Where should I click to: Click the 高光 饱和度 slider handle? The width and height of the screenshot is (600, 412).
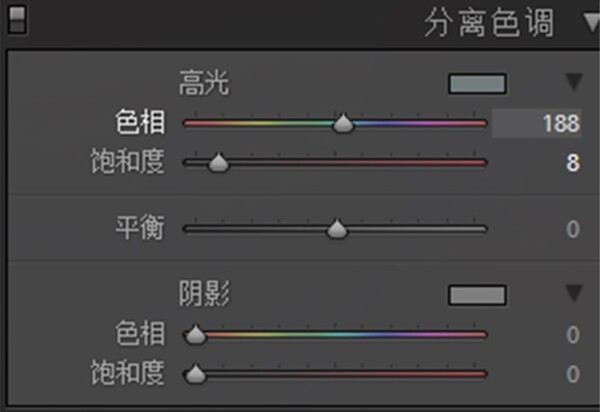[218, 163]
